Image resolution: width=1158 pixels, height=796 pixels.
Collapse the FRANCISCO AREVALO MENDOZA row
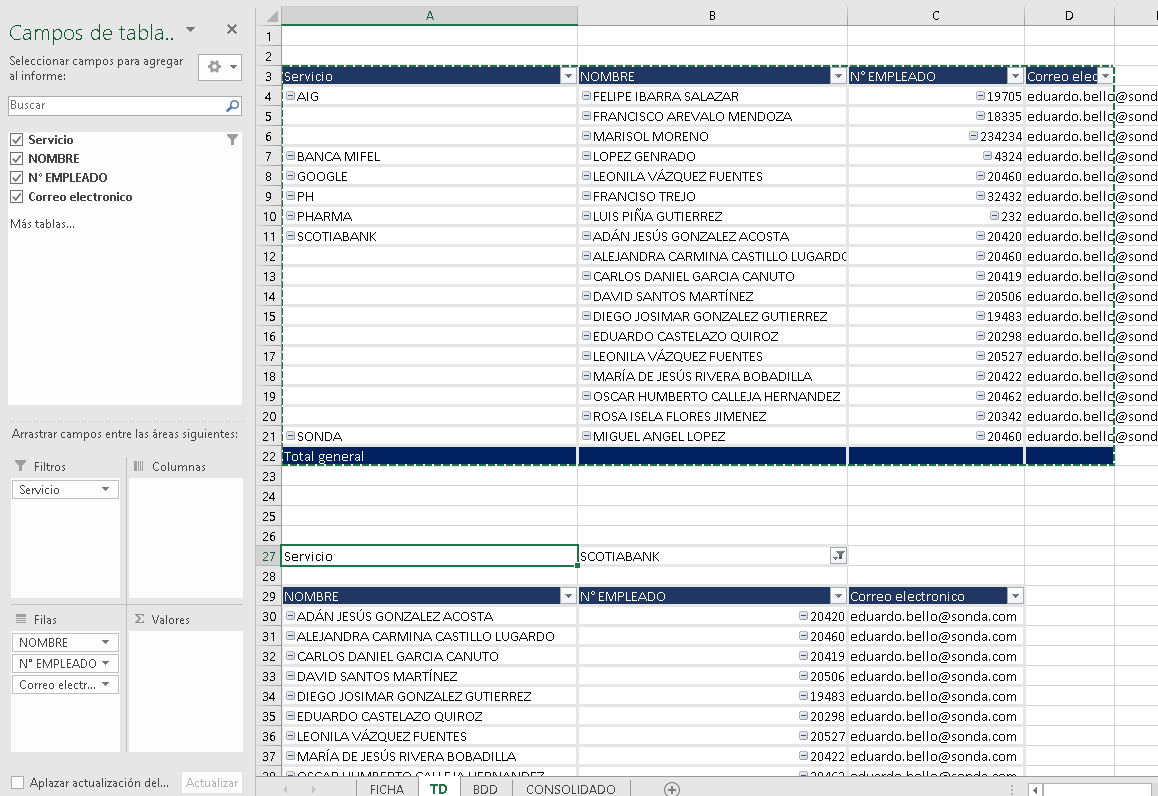(586, 116)
